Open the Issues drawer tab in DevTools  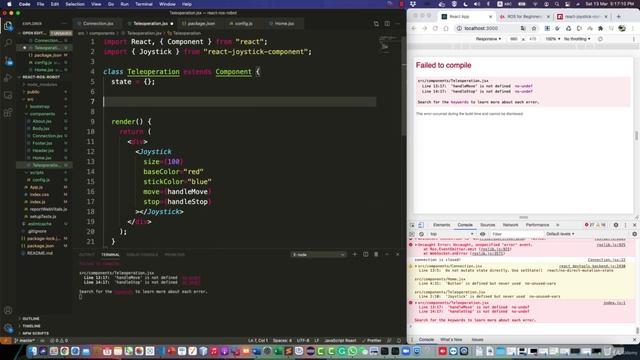coord(477,340)
